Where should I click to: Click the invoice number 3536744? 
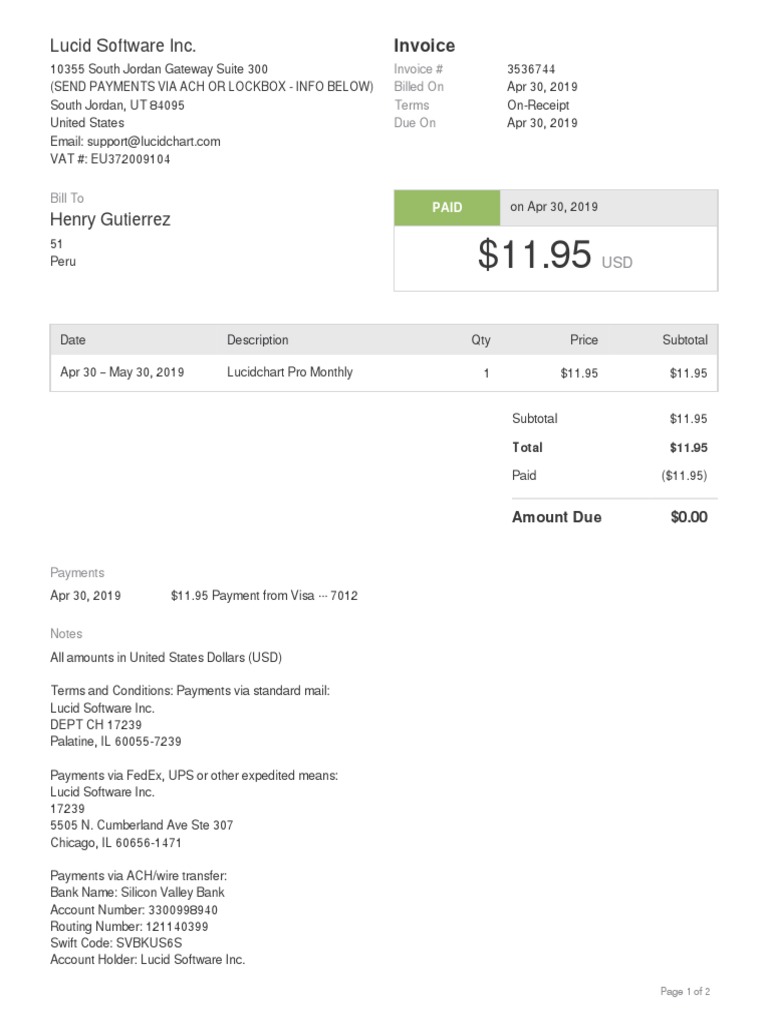point(531,69)
